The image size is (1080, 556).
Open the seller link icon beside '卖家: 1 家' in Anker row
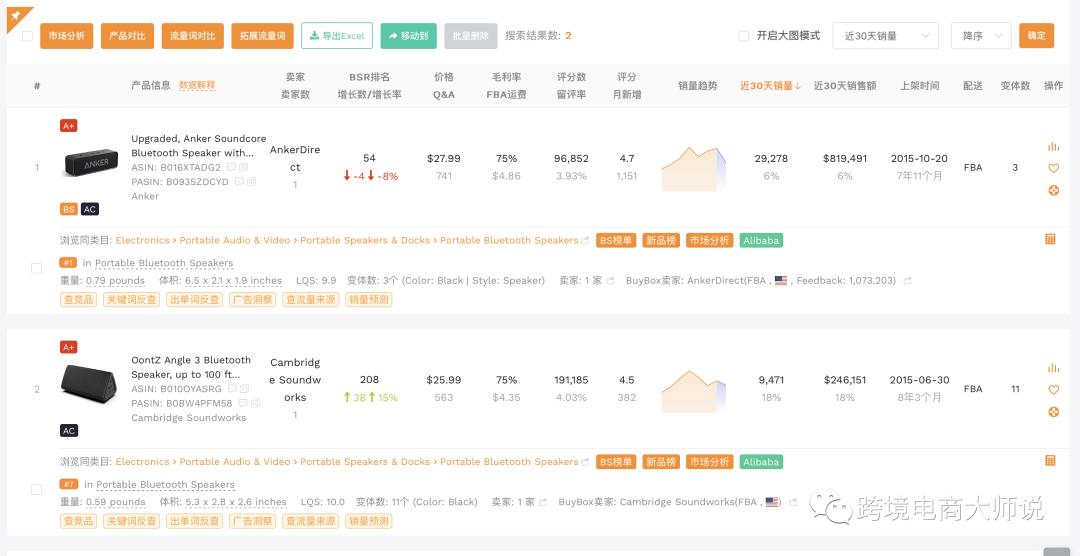coord(610,281)
